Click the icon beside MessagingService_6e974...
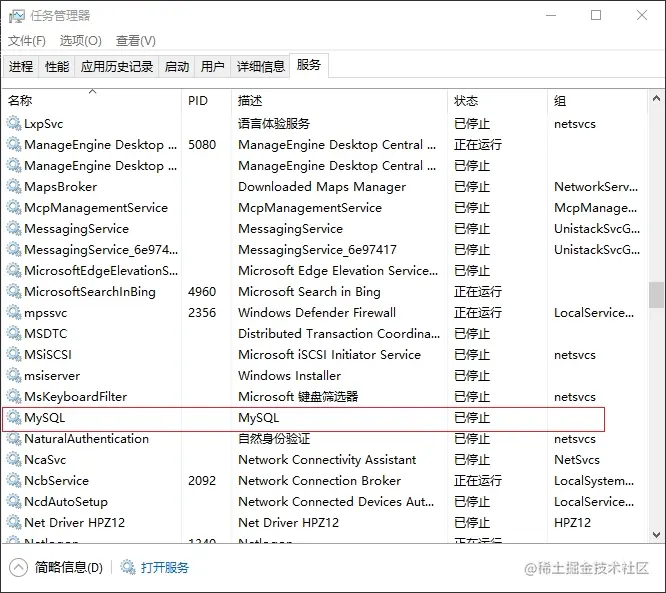The height and width of the screenshot is (593, 666). pyautogui.click(x=14, y=249)
